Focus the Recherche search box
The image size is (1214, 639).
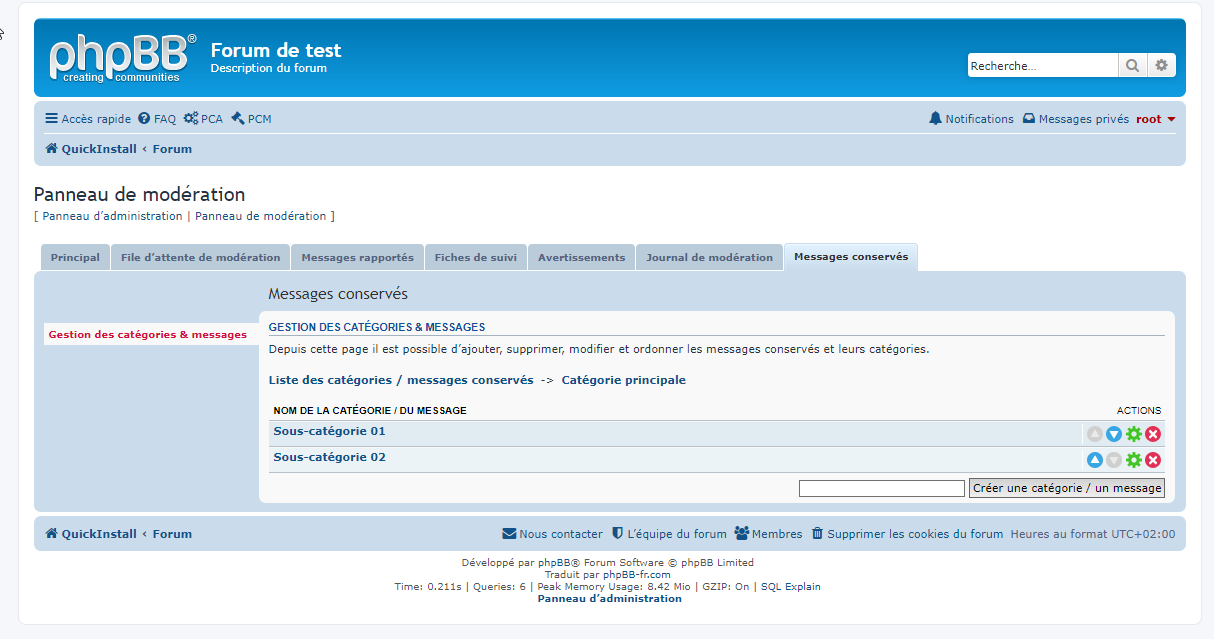(1042, 66)
